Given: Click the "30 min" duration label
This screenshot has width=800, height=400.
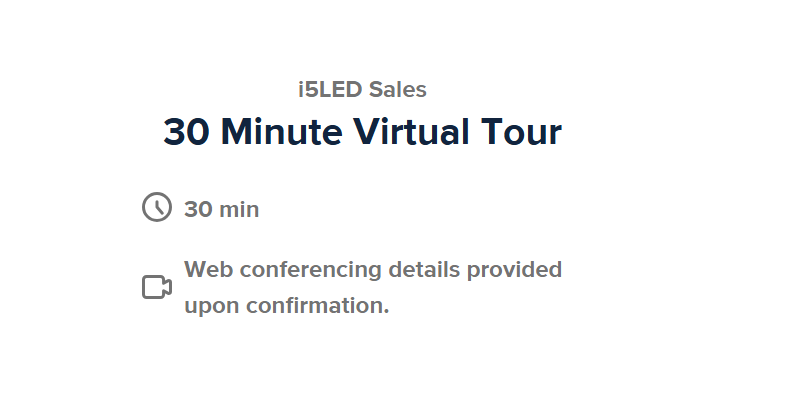Looking at the screenshot, I should tap(221, 209).
